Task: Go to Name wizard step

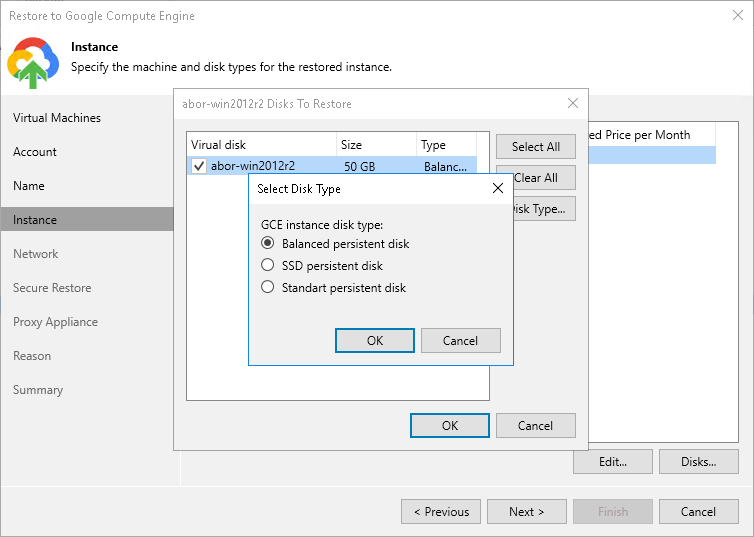Action: tap(29, 186)
